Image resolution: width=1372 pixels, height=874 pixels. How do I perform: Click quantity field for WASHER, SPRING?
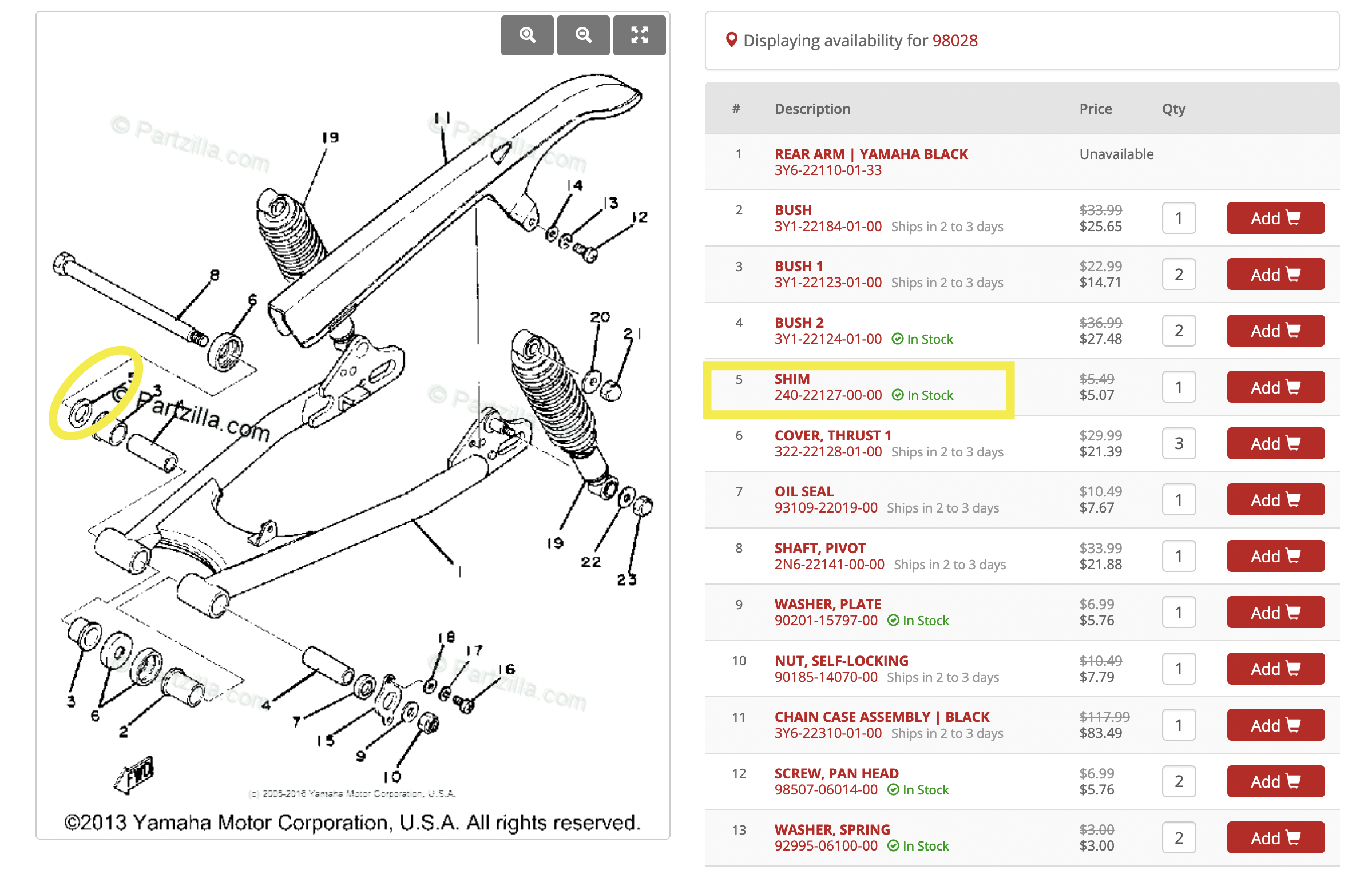pos(1179,838)
